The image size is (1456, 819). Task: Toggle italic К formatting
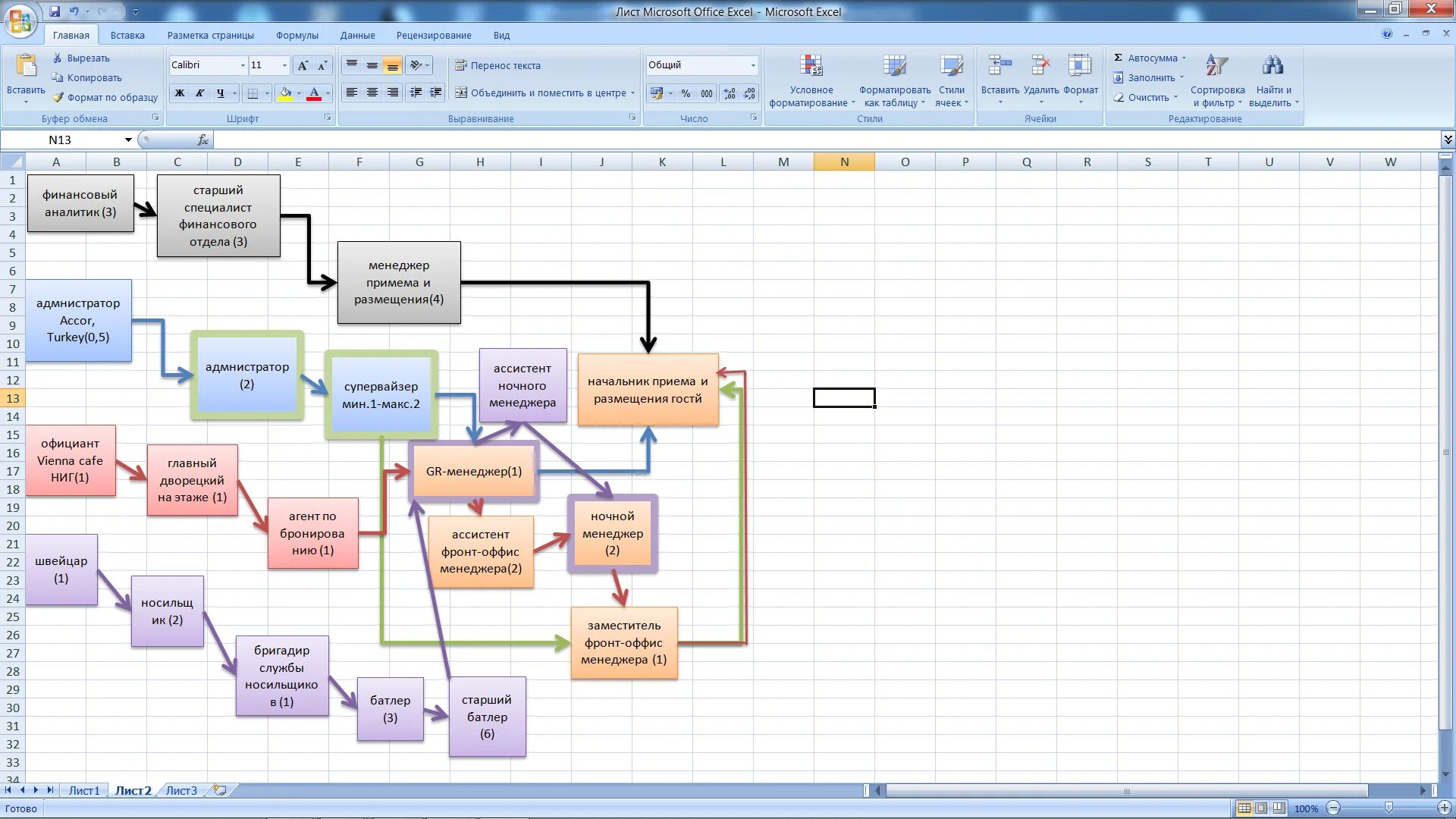[x=200, y=93]
